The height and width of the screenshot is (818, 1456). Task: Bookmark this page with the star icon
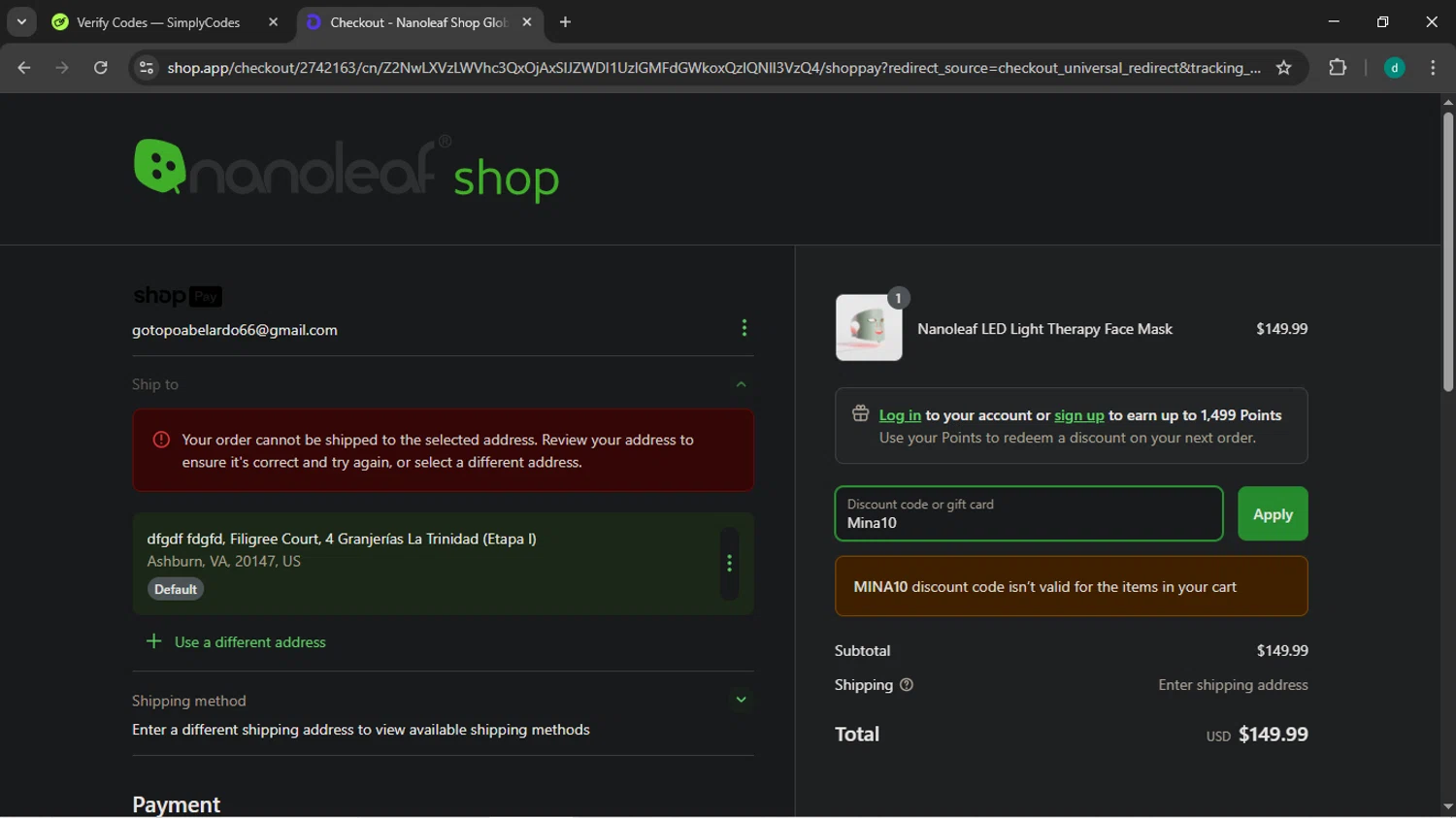click(1284, 68)
